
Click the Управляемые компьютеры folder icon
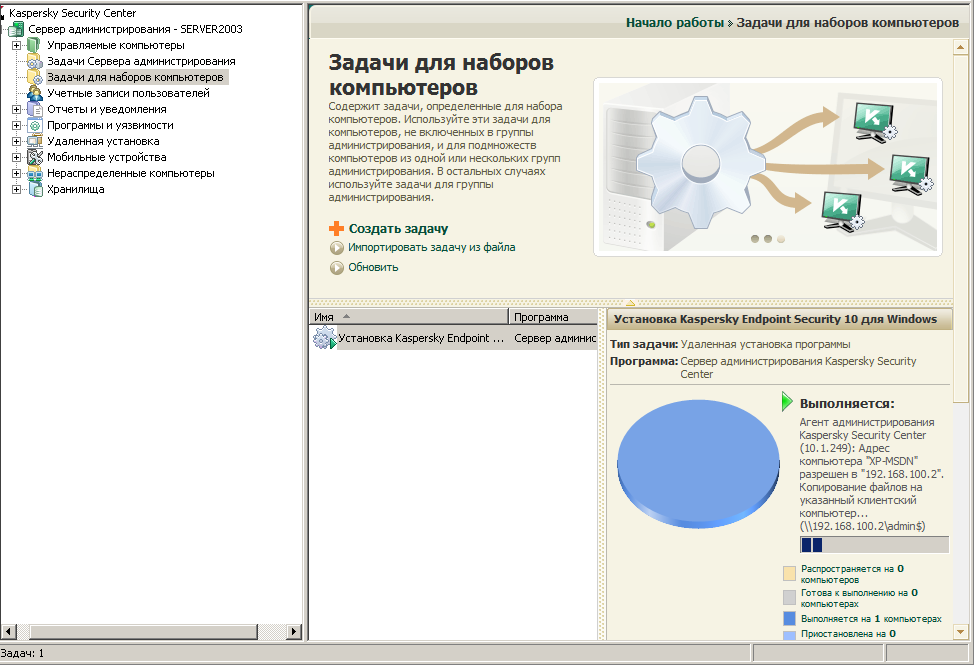coord(34,45)
